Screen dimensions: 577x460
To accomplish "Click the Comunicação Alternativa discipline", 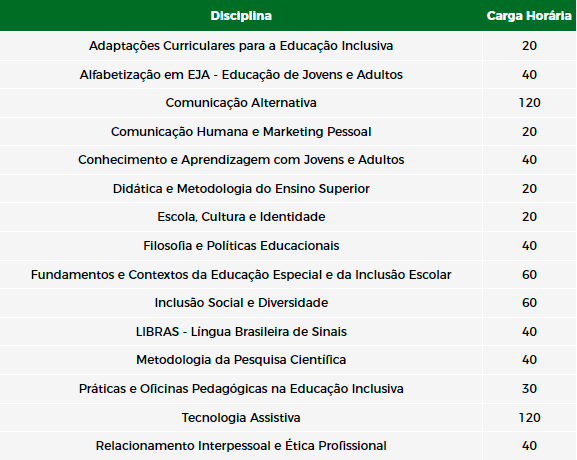I will click(x=241, y=103).
